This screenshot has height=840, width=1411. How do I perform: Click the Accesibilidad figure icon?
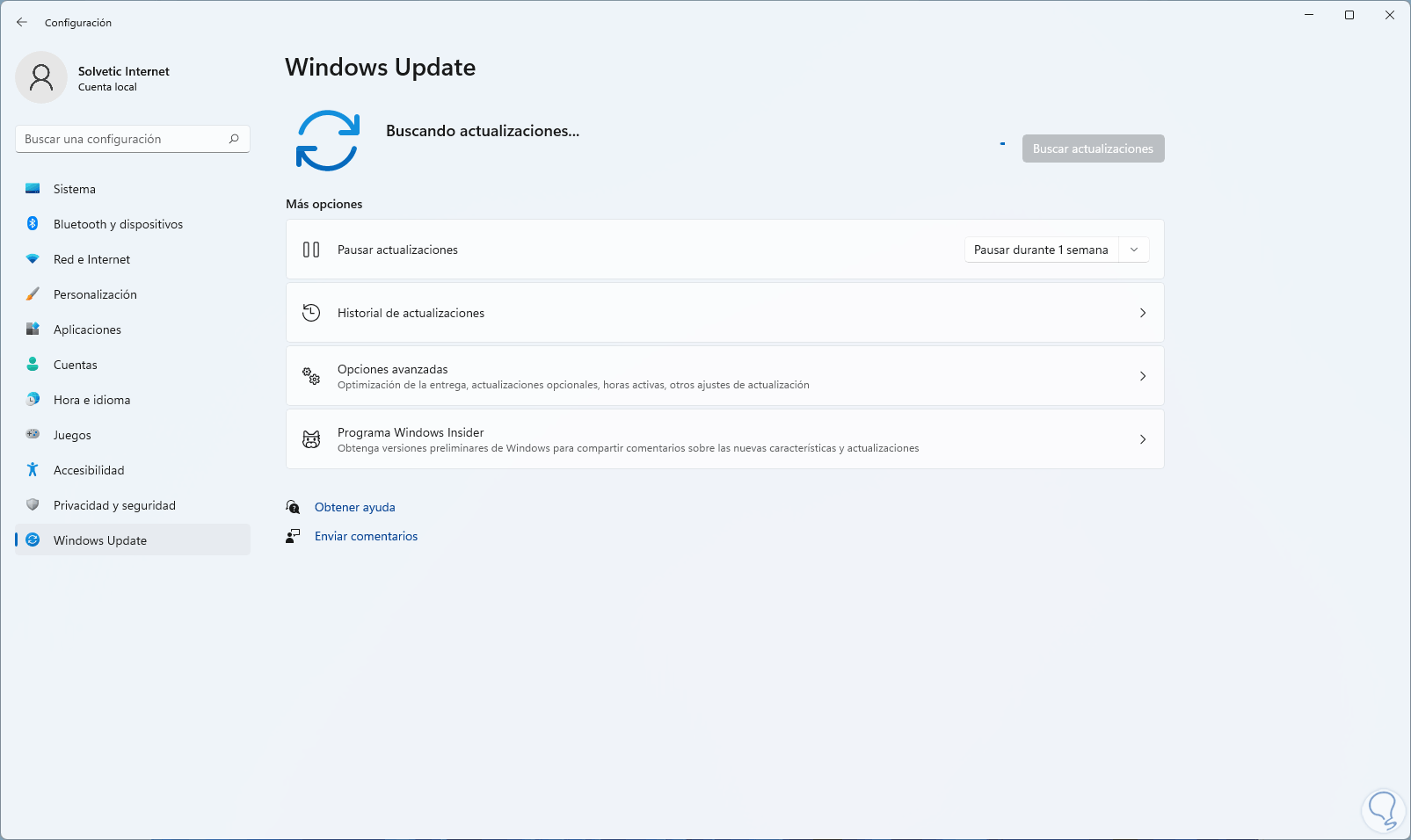tap(33, 470)
